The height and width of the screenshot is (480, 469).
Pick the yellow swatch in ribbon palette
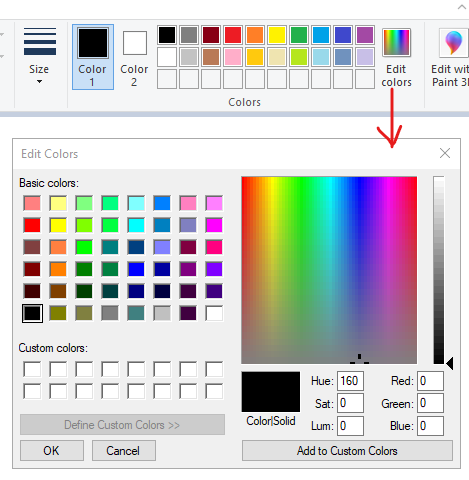277,35
